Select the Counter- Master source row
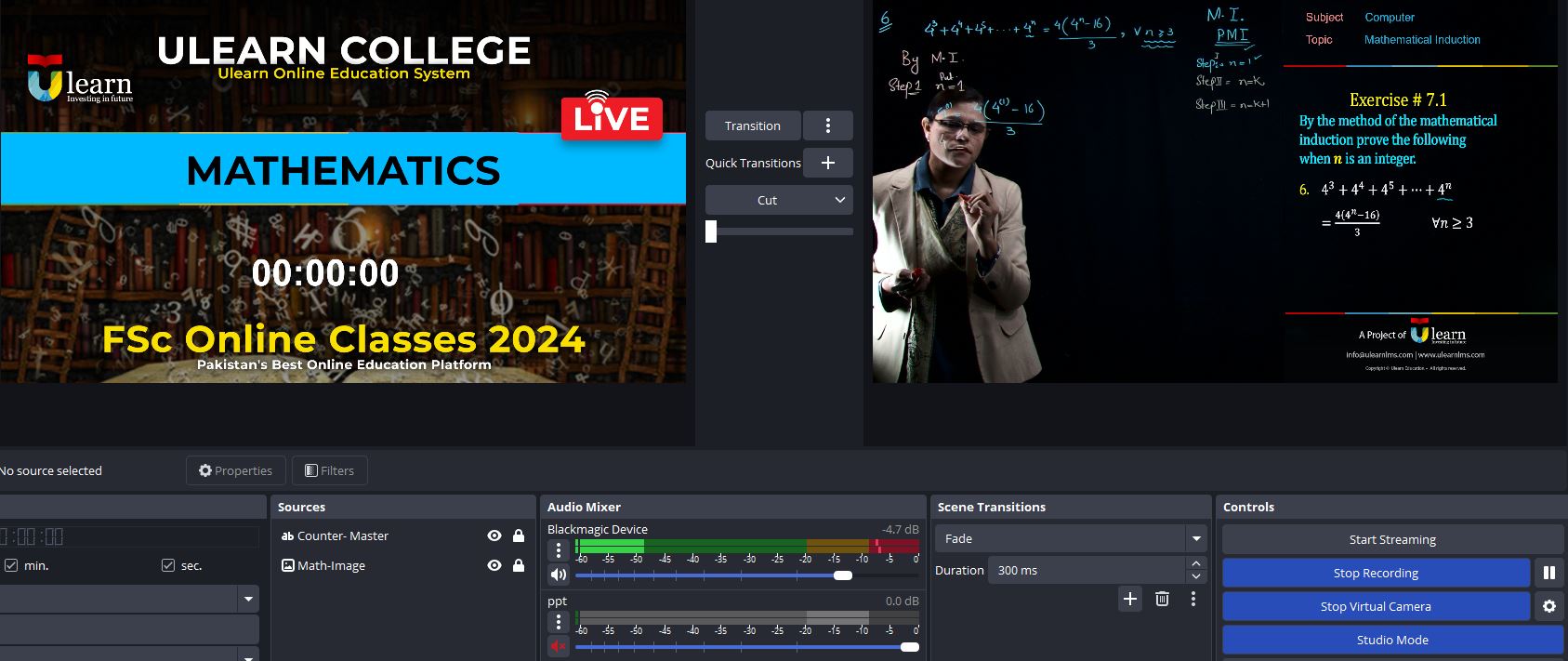The image size is (1568, 661). click(x=403, y=535)
